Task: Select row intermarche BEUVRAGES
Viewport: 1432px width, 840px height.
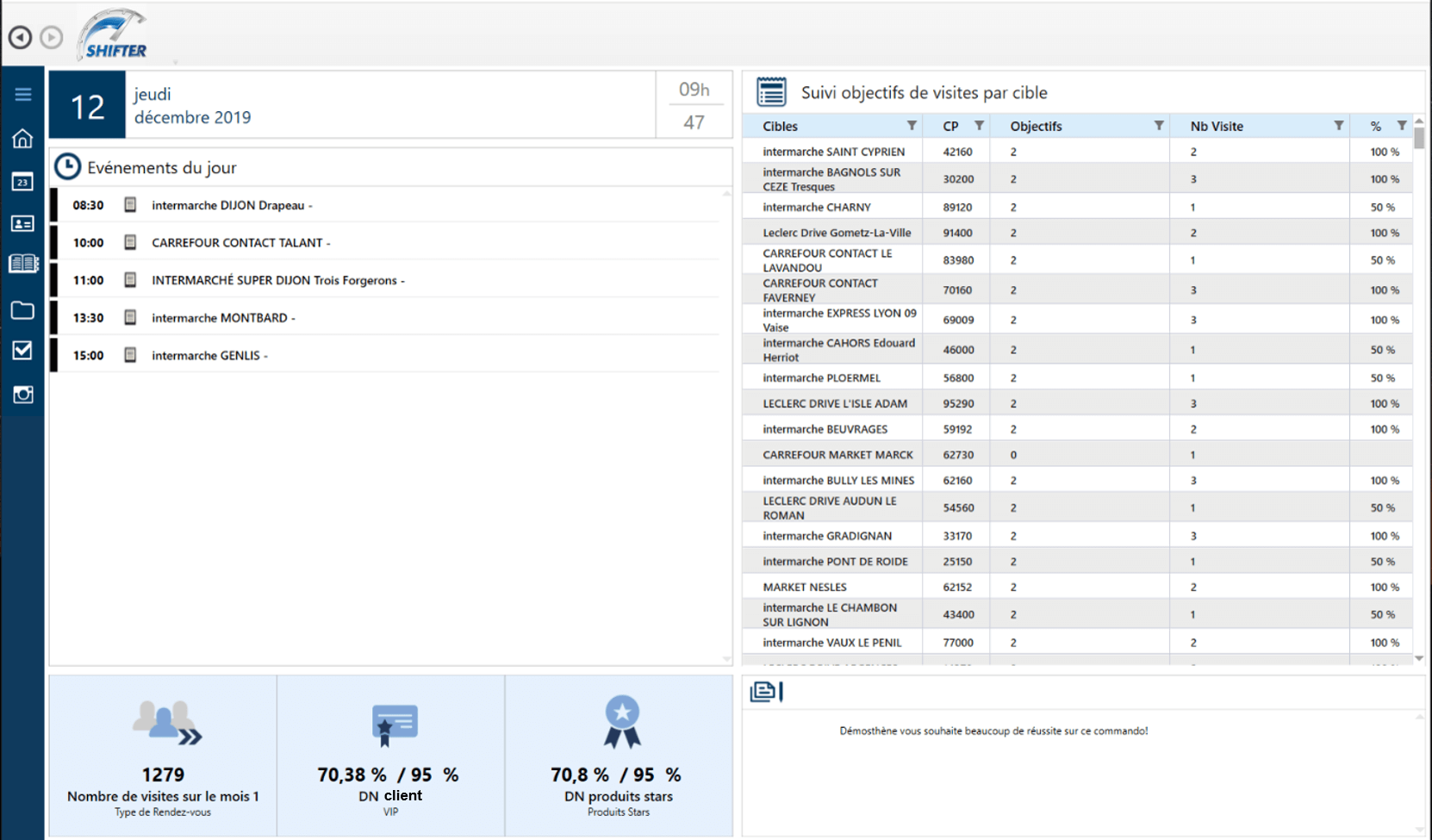Action: point(1077,429)
